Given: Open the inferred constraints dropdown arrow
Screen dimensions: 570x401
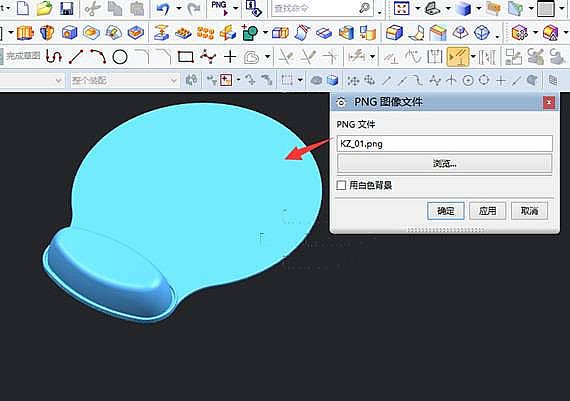Looking at the screenshot, I should pyautogui.click(x=473, y=57).
